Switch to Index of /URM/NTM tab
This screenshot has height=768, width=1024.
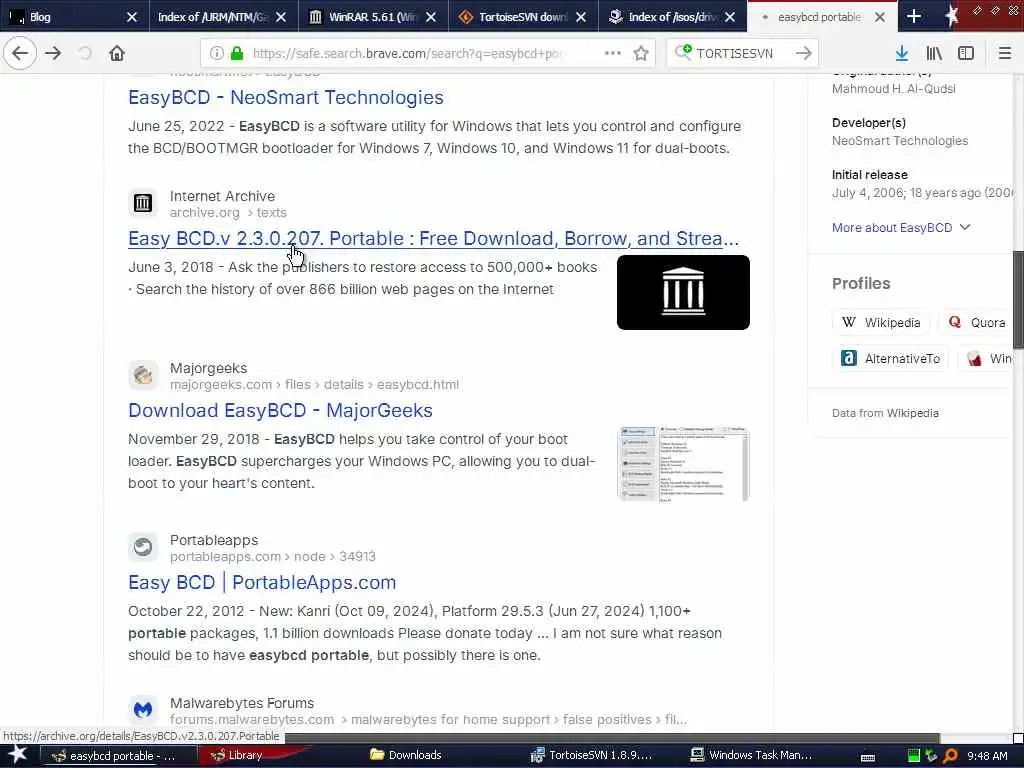click(223, 17)
